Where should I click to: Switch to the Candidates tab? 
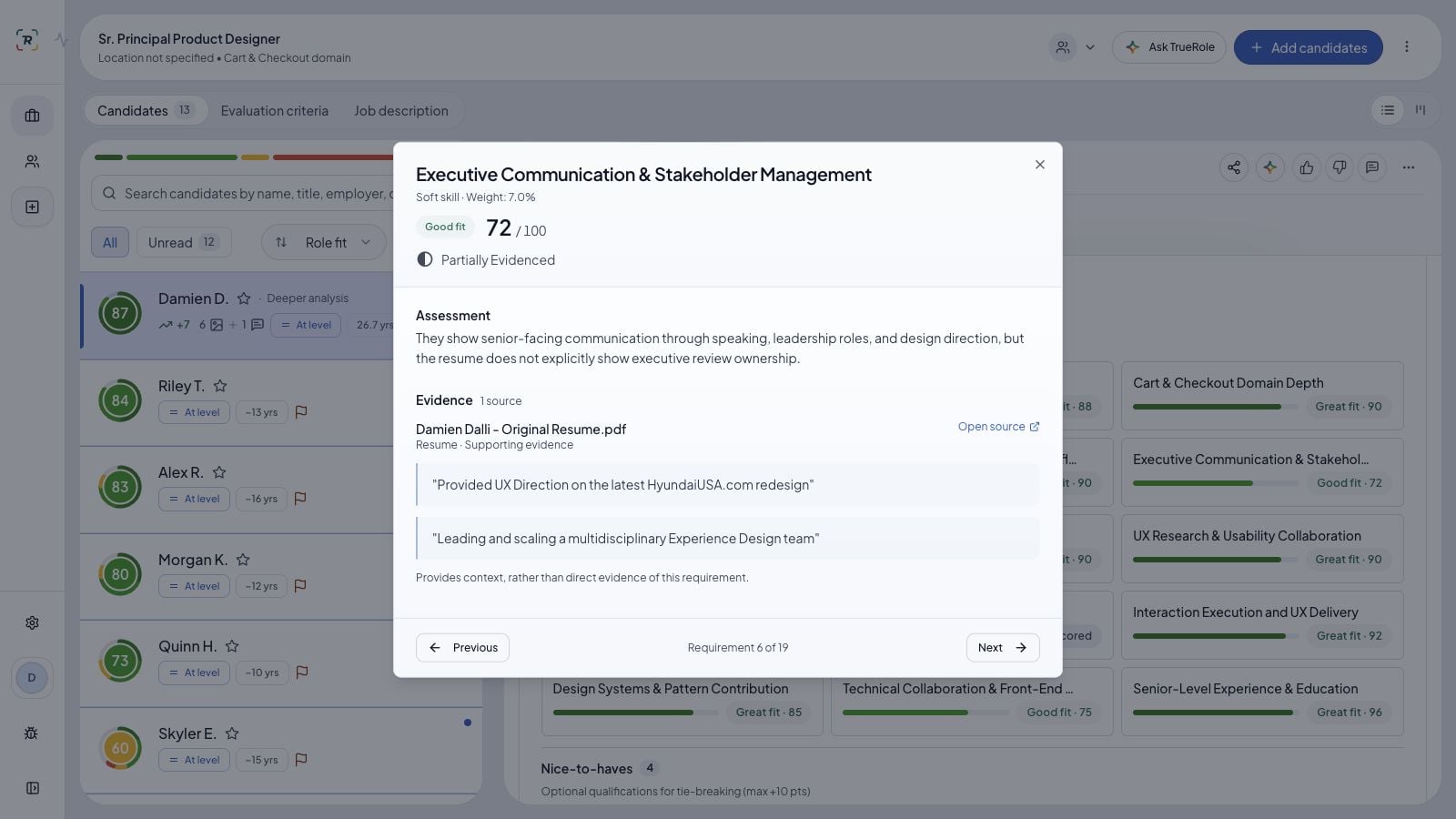[x=145, y=110]
